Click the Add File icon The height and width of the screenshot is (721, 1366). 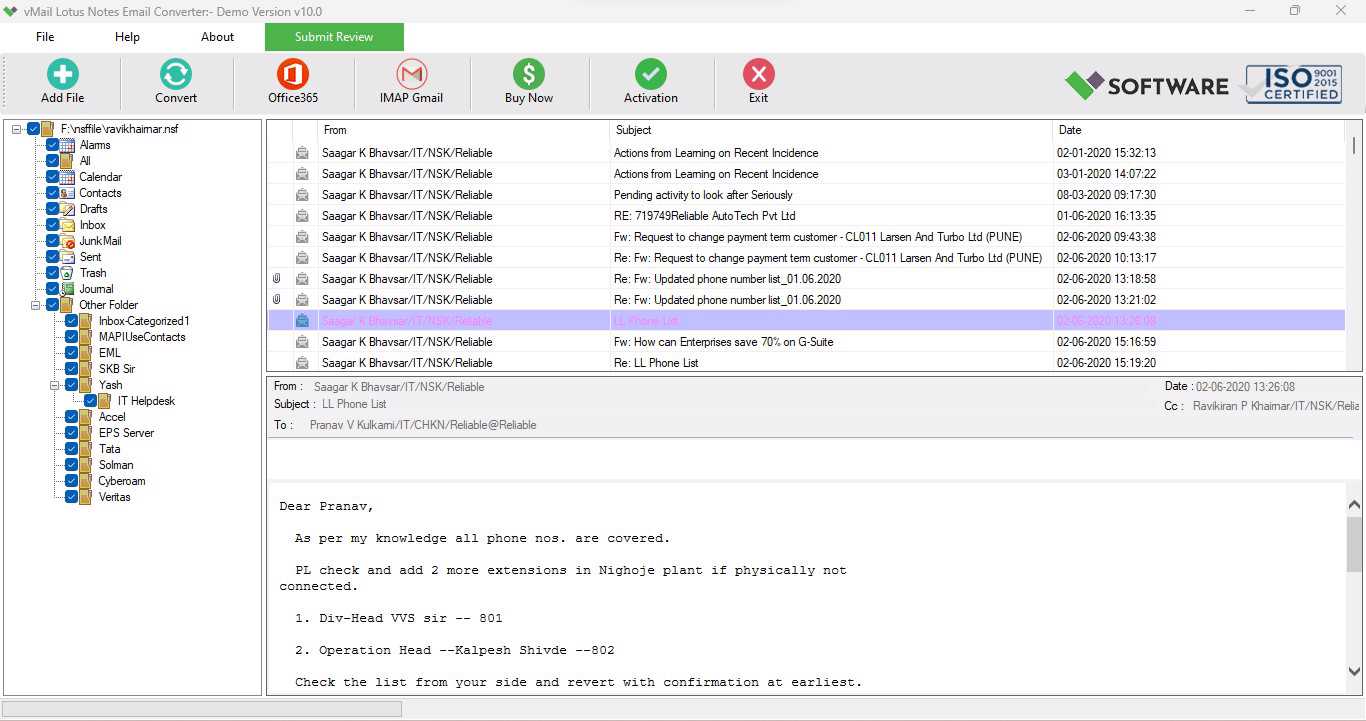pyautogui.click(x=62, y=74)
